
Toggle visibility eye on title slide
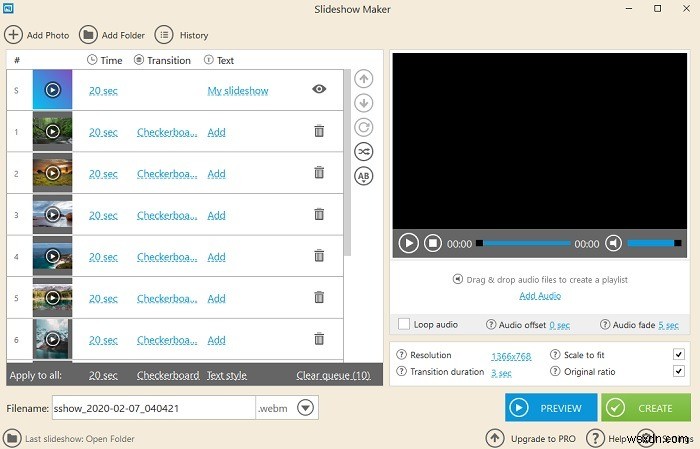point(319,89)
